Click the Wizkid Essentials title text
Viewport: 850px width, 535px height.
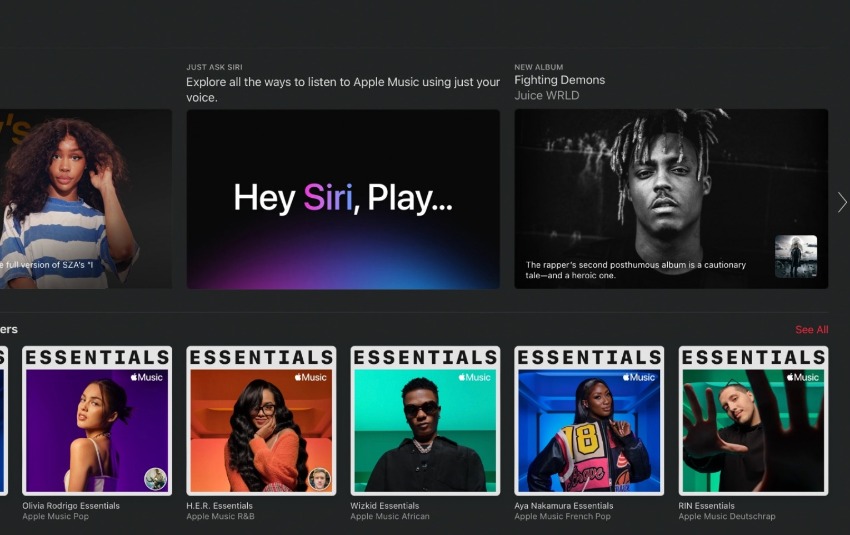click(x=384, y=506)
